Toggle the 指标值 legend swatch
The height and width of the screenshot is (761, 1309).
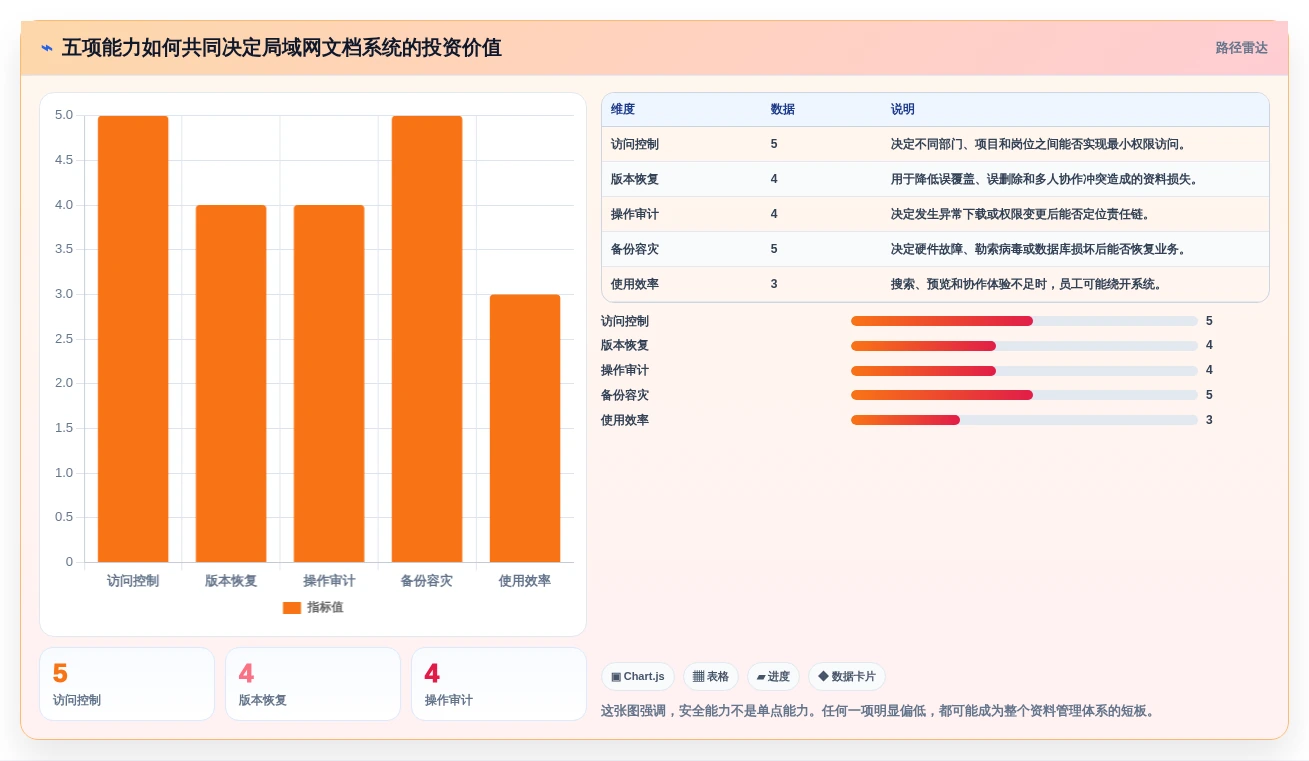292,607
